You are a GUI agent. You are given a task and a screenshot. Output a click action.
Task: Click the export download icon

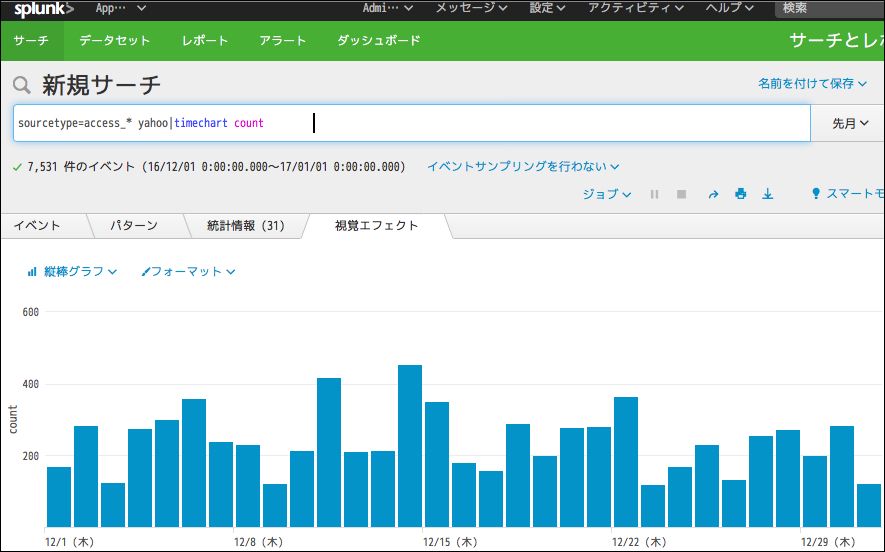coord(768,194)
